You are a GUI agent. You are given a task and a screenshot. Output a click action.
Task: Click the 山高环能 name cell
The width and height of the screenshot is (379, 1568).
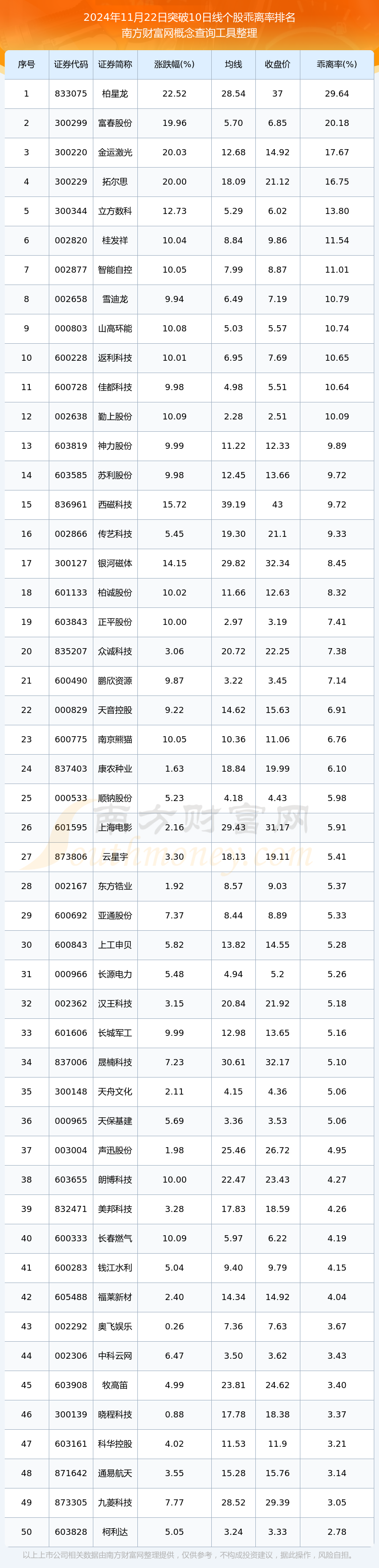115,328
